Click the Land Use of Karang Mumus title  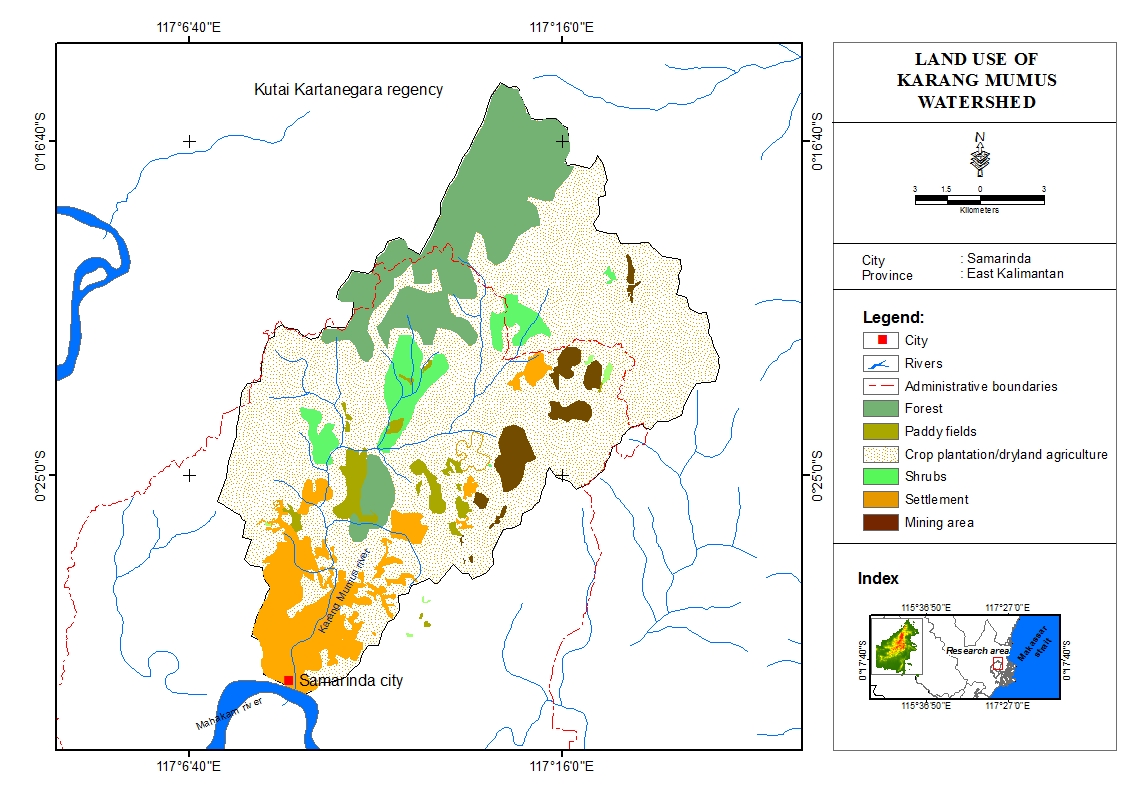pos(975,81)
